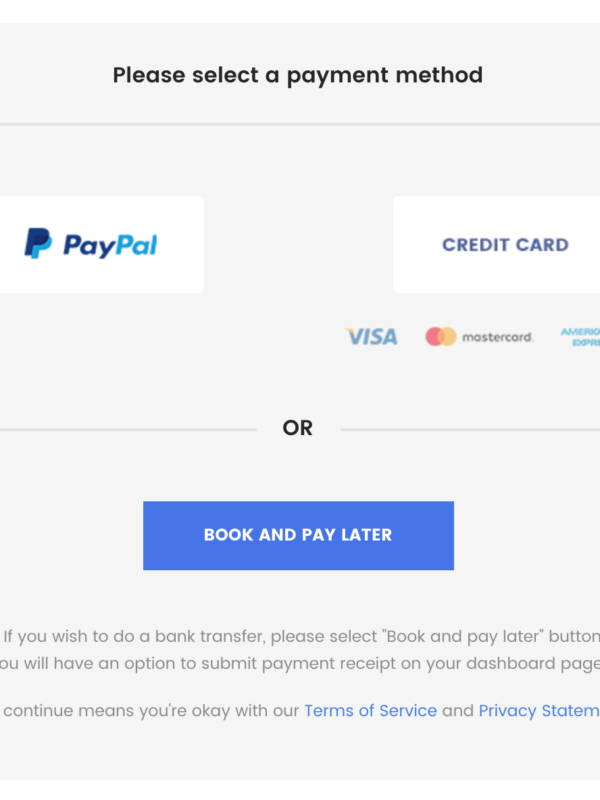Open the Terms of Service link

(x=370, y=711)
